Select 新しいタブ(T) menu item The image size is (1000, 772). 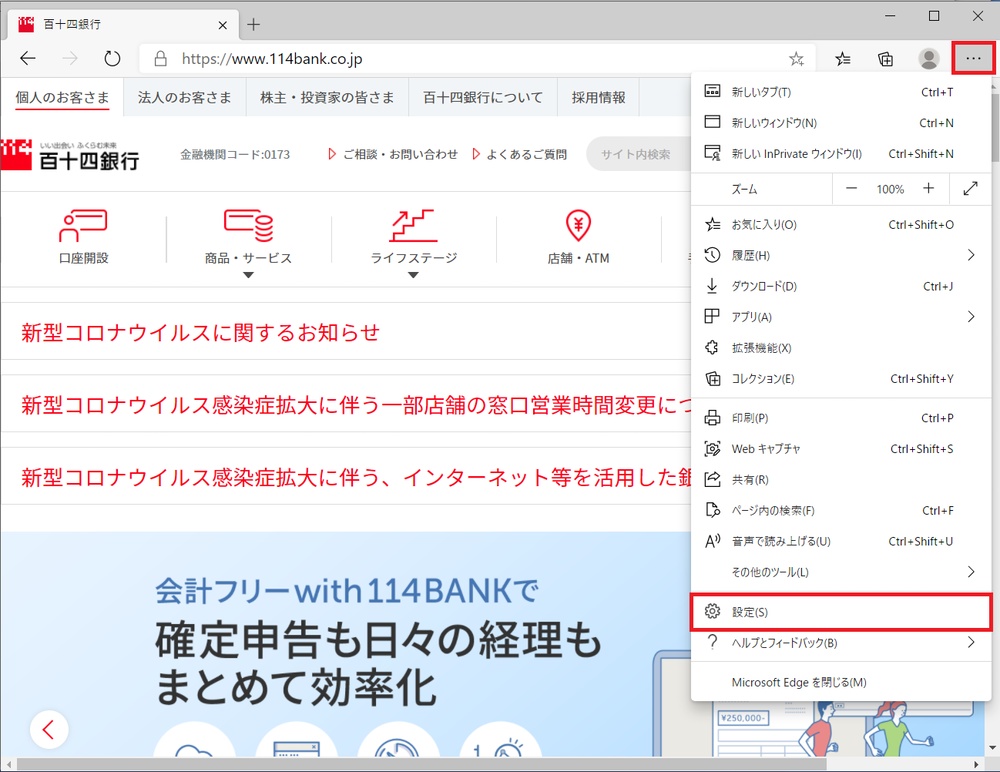[841, 92]
